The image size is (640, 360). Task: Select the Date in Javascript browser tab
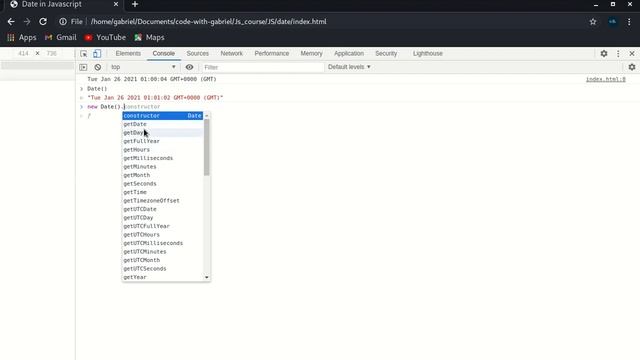(x=61, y=4)
